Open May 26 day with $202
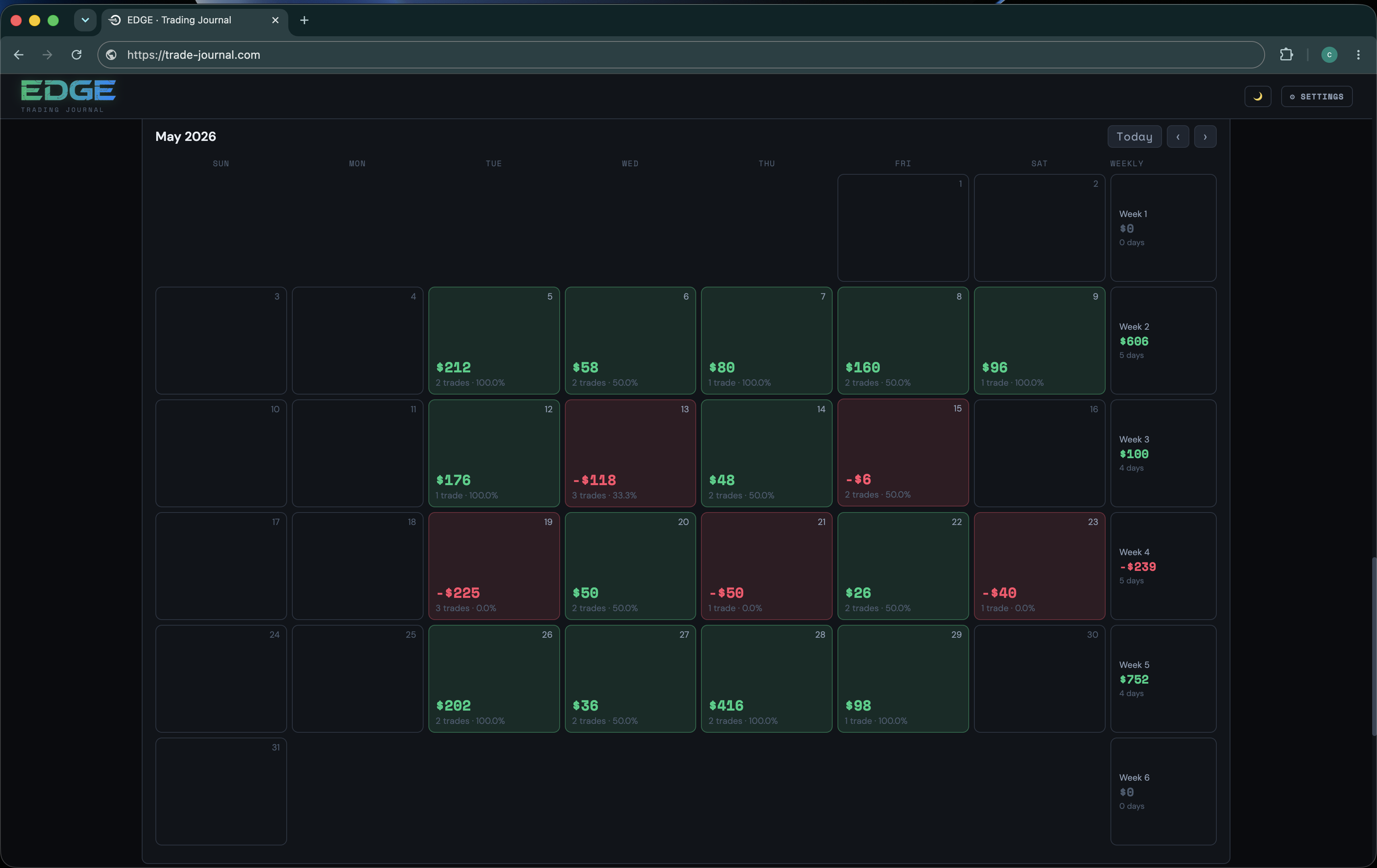This screenshot has height=868, width=1377. point(494,678)
